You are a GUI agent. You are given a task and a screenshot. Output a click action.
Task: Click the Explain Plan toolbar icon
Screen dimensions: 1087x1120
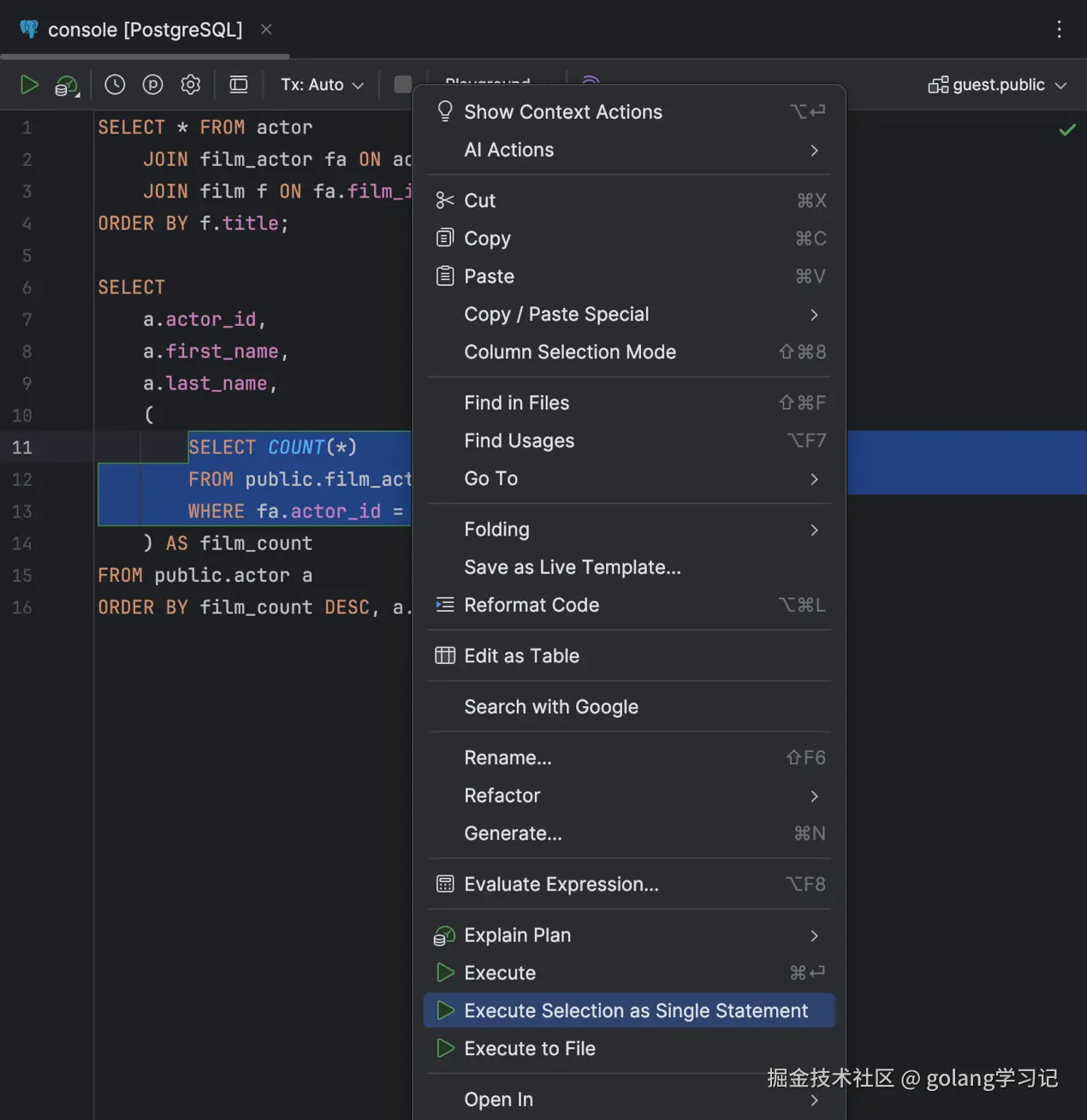(x=67, y=86)
